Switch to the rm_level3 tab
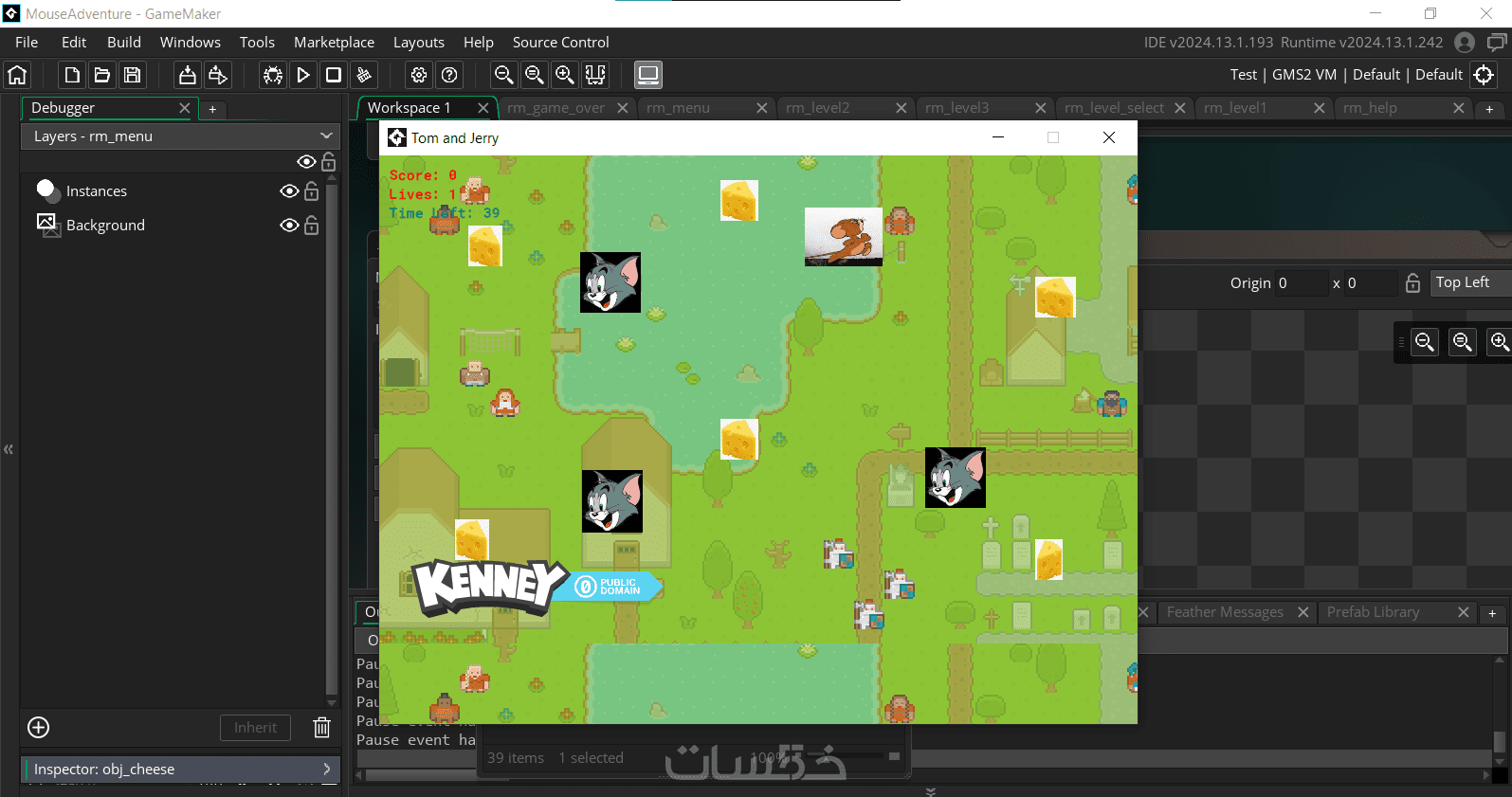The height and width of the screenshot is (797, 1512). pos(957,108)
